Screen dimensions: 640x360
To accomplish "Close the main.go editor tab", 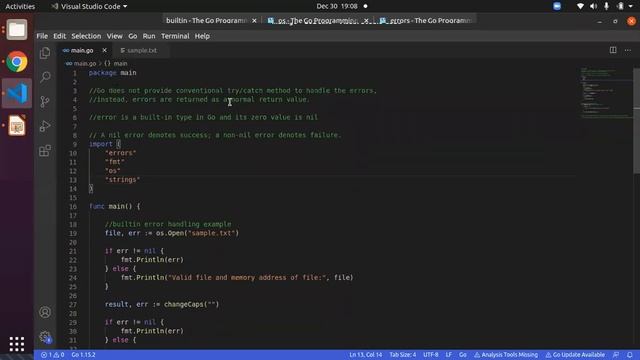I will pos(104,50).
